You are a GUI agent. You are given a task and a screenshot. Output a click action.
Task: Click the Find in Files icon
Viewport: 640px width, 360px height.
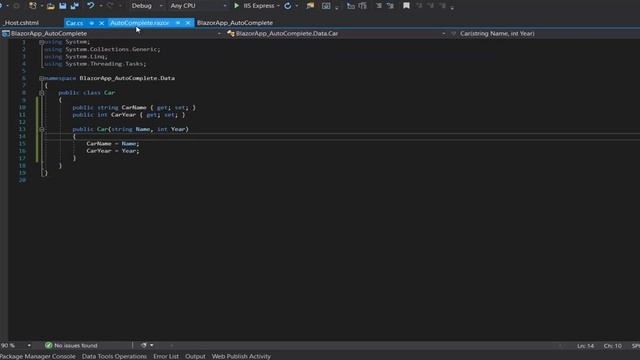tap(310, 6)
